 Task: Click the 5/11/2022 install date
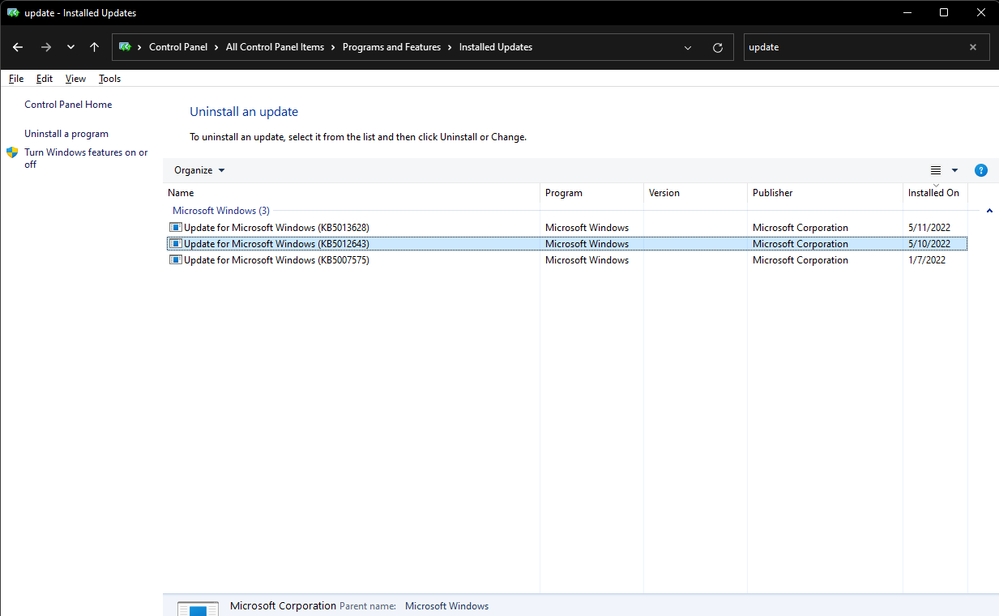tap(929, 227)
